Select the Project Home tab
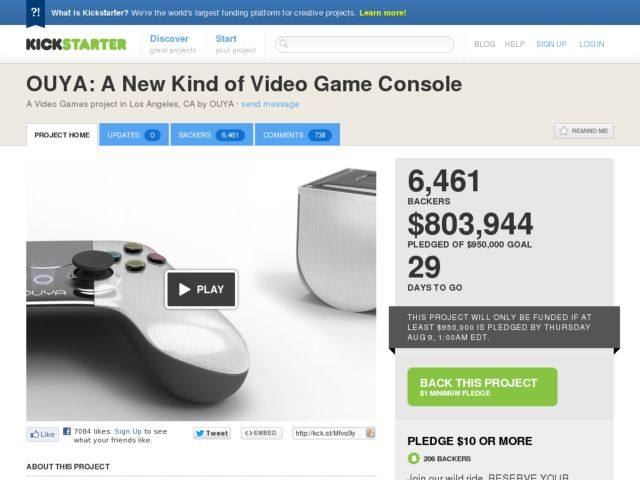Viewport: 640px width, 480px height. [x=62, y=135]
